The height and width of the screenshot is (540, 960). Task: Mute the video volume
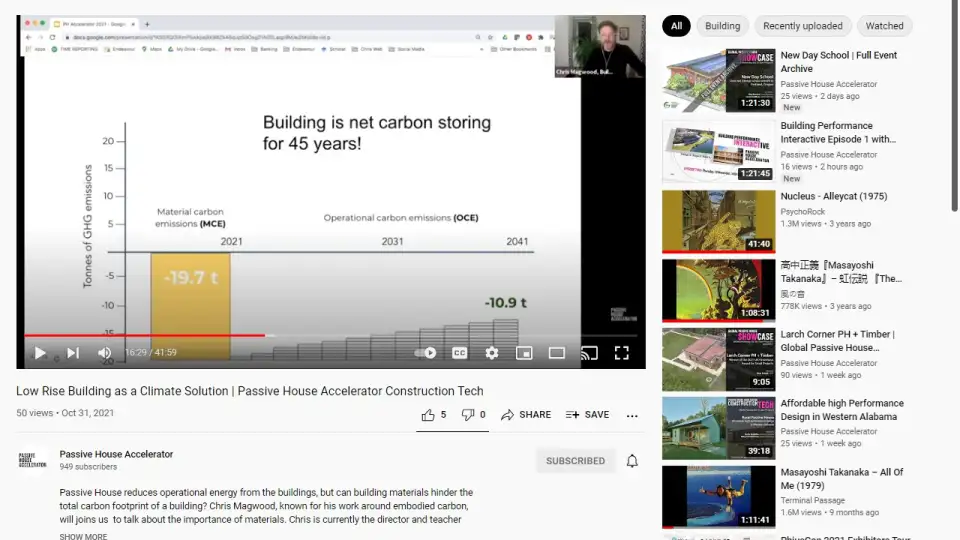point(104,353)
